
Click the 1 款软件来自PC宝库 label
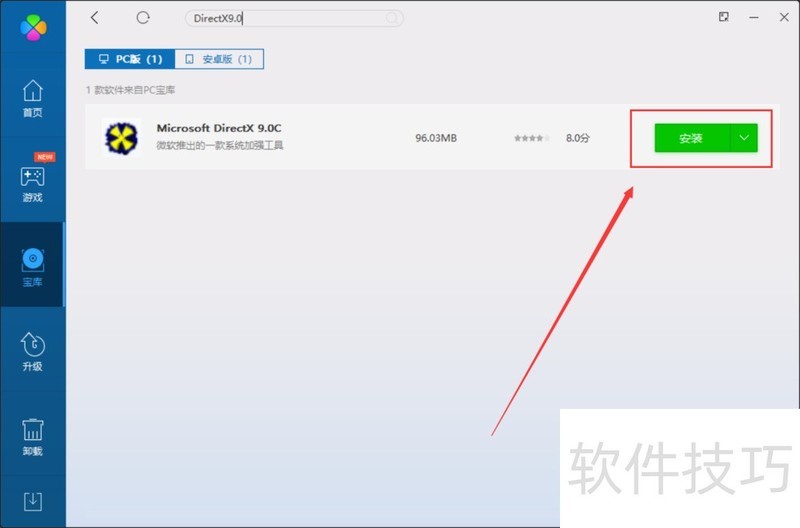coord(131,90)
